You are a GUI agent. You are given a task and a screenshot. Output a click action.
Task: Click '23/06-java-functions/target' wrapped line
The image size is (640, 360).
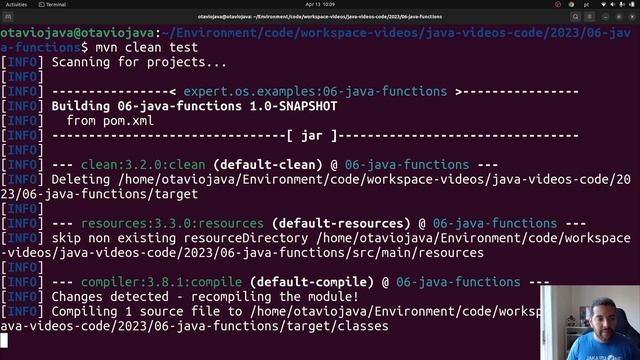pos(99,194)
